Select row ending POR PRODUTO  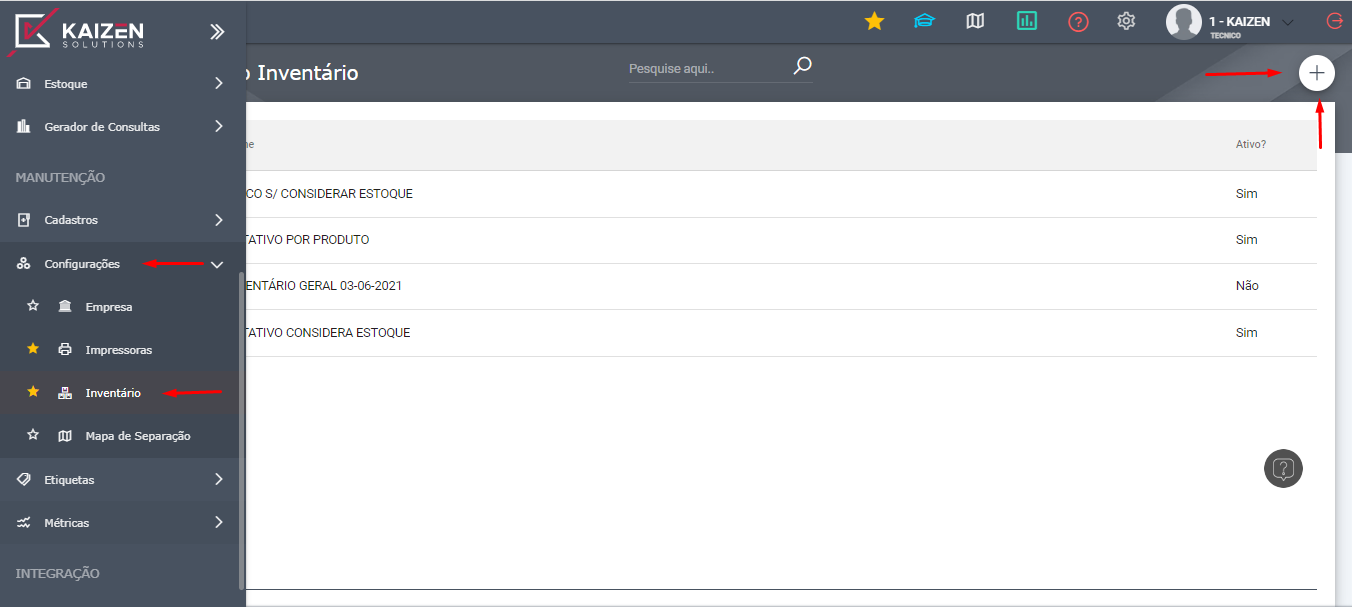pos(781,240)
